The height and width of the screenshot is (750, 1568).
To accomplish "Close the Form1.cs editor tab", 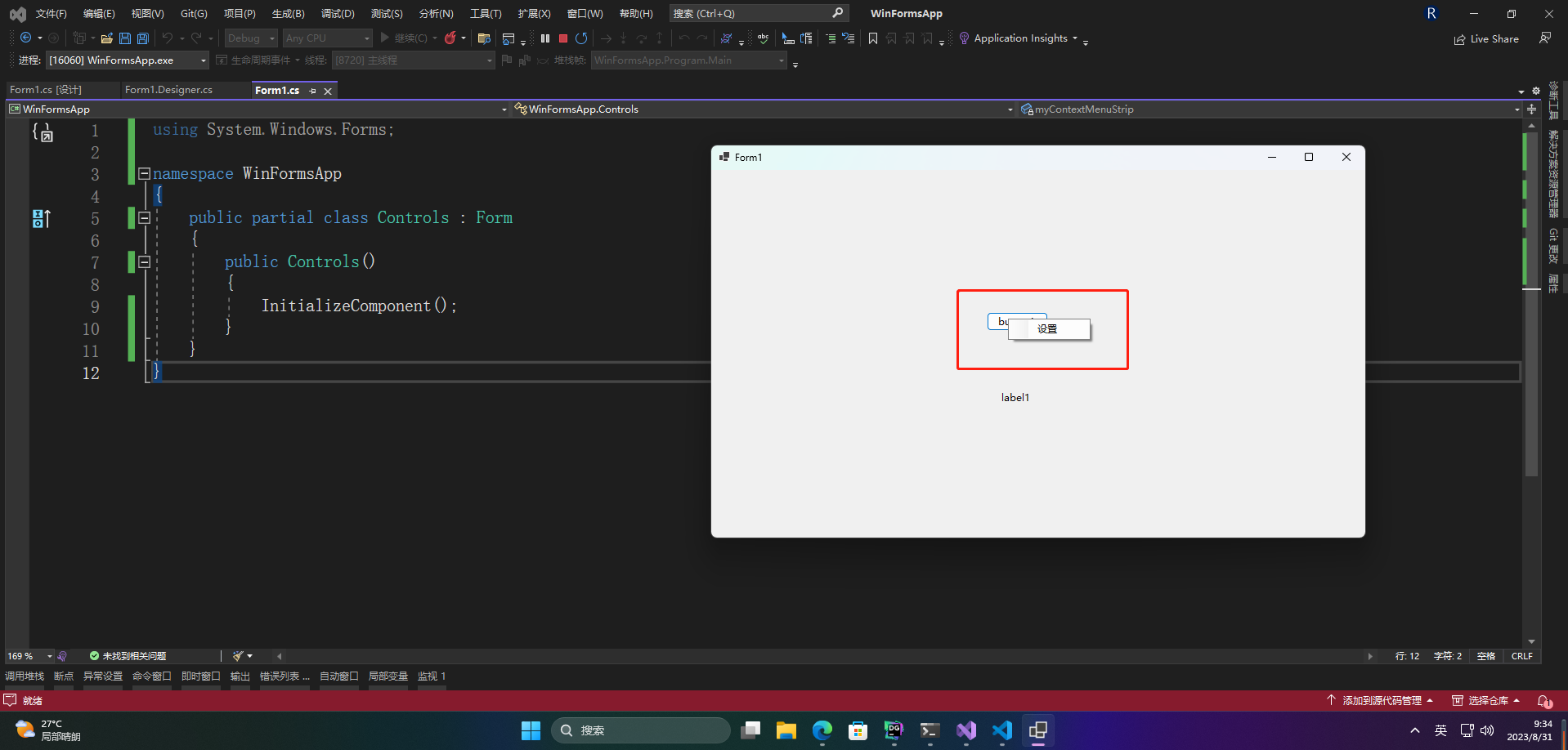I will 328,91.
